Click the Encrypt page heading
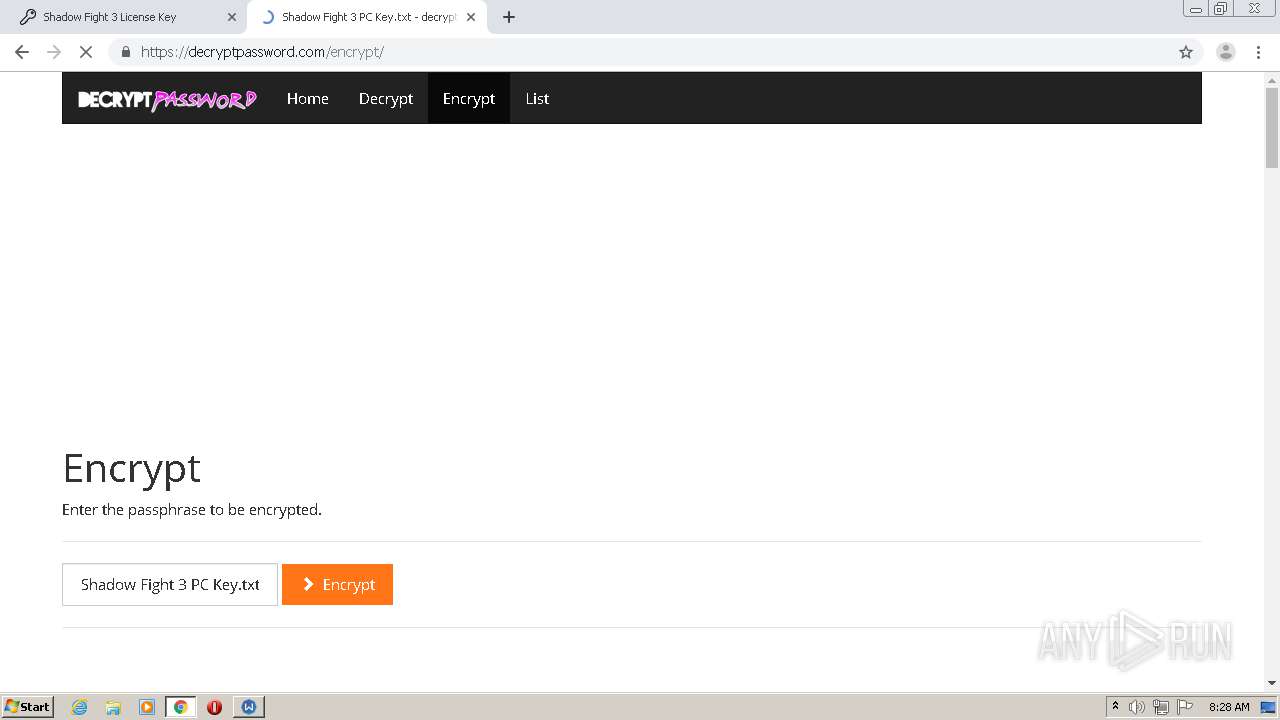The image size is (1280, 720). click(x=132, y=468)
